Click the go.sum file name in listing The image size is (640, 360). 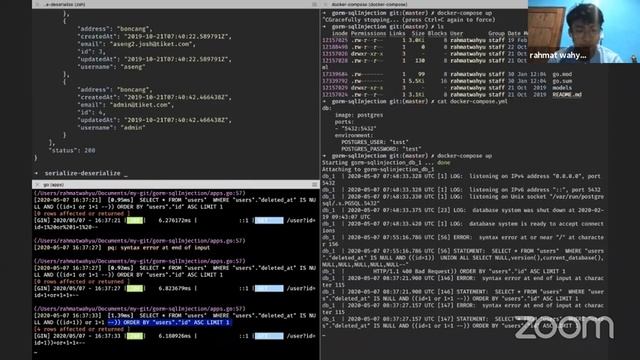[x=562, y=81]
